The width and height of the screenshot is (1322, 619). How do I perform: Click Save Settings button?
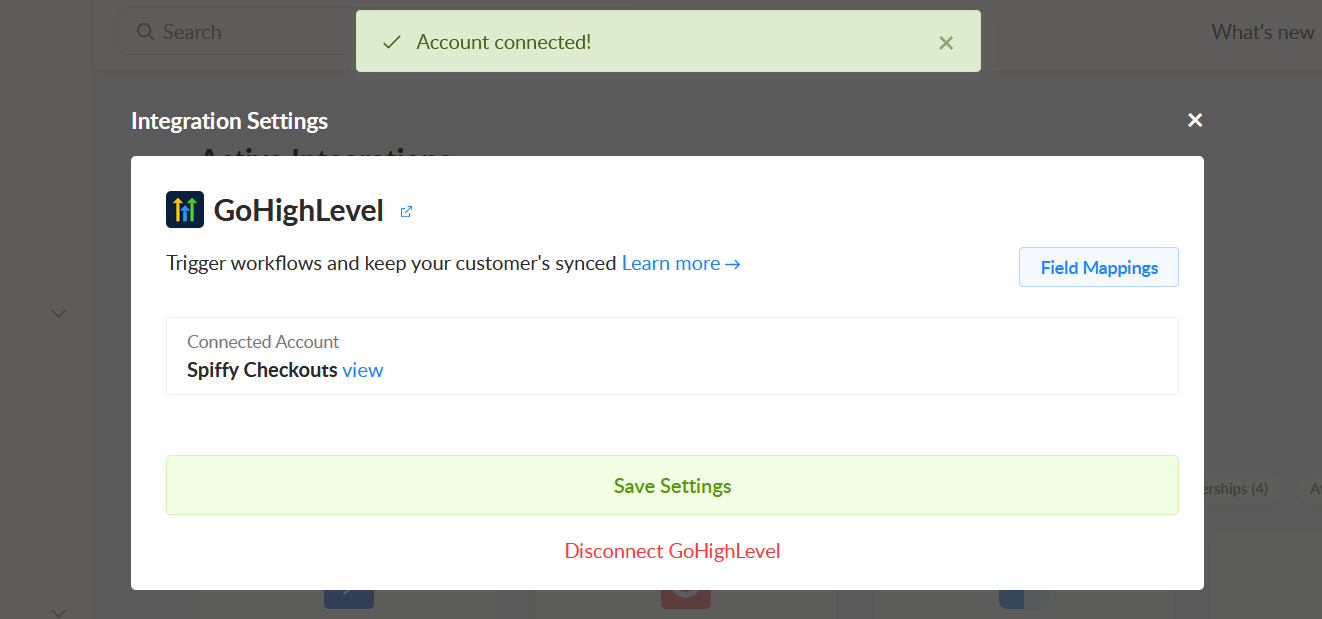tap(672, 485)
